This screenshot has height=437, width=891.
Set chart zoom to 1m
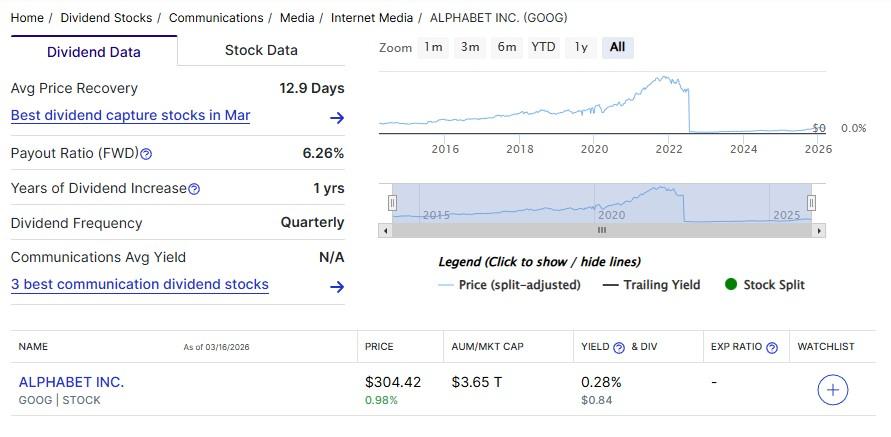point(433,47)
